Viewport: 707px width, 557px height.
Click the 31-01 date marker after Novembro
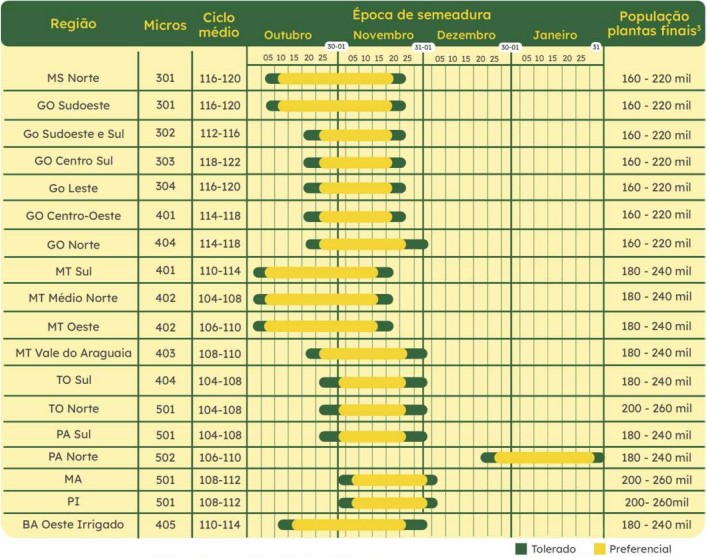pyautogui.click(x=423, y=47)
